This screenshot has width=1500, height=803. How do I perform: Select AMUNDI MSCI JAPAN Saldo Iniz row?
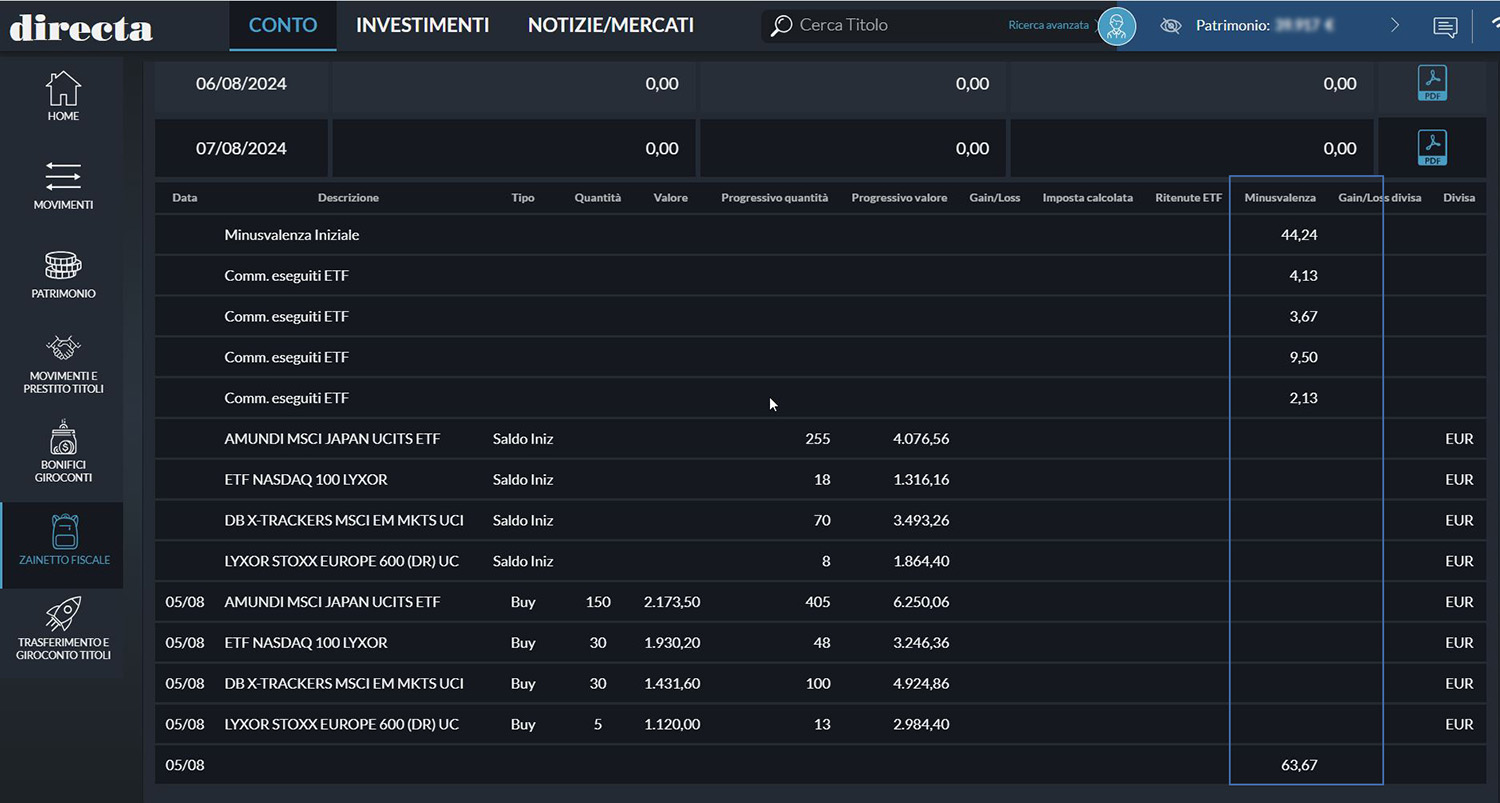tap(819, 439)
